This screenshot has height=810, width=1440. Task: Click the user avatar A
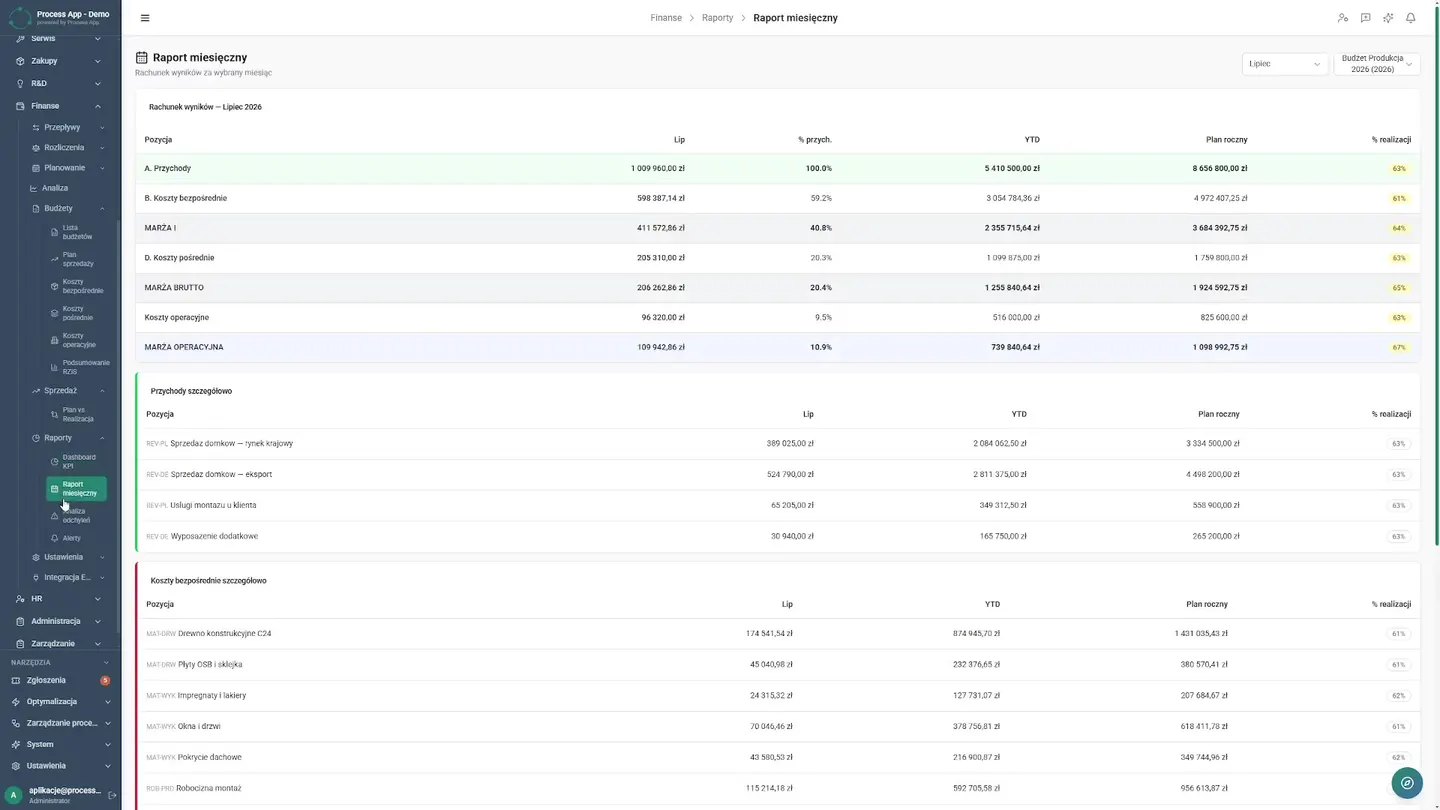[x=14, y=795]
